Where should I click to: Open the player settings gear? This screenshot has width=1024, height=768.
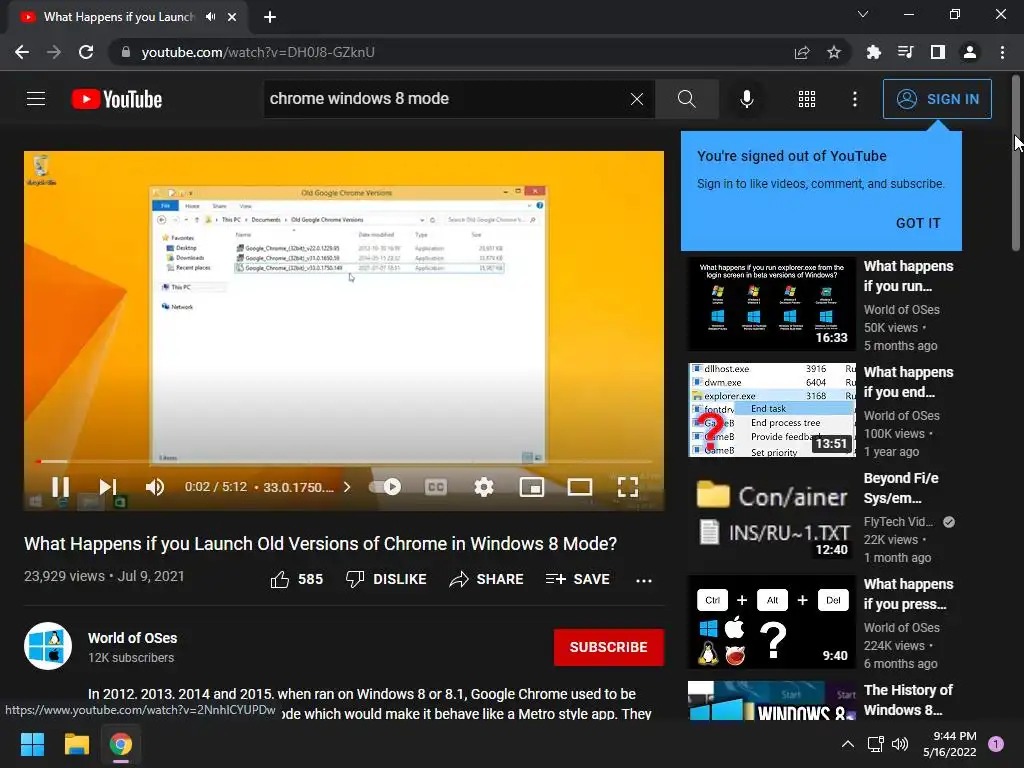483,487
